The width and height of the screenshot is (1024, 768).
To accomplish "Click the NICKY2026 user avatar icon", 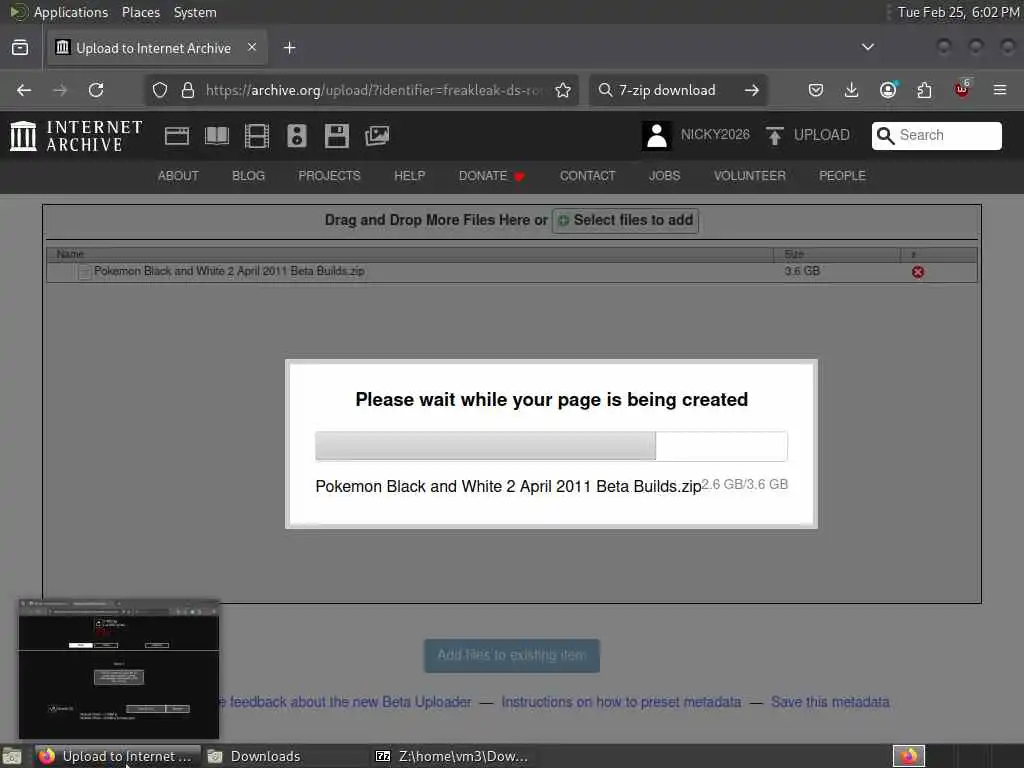I will coord(656,136).
